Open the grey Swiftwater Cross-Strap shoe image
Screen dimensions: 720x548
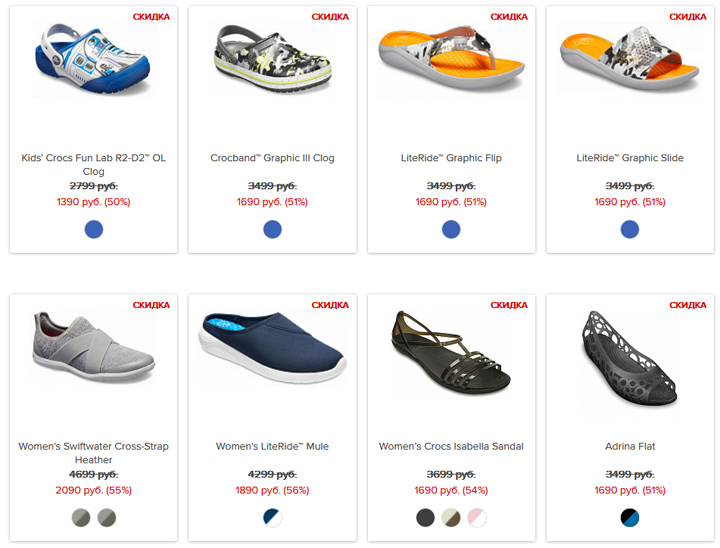94,347
